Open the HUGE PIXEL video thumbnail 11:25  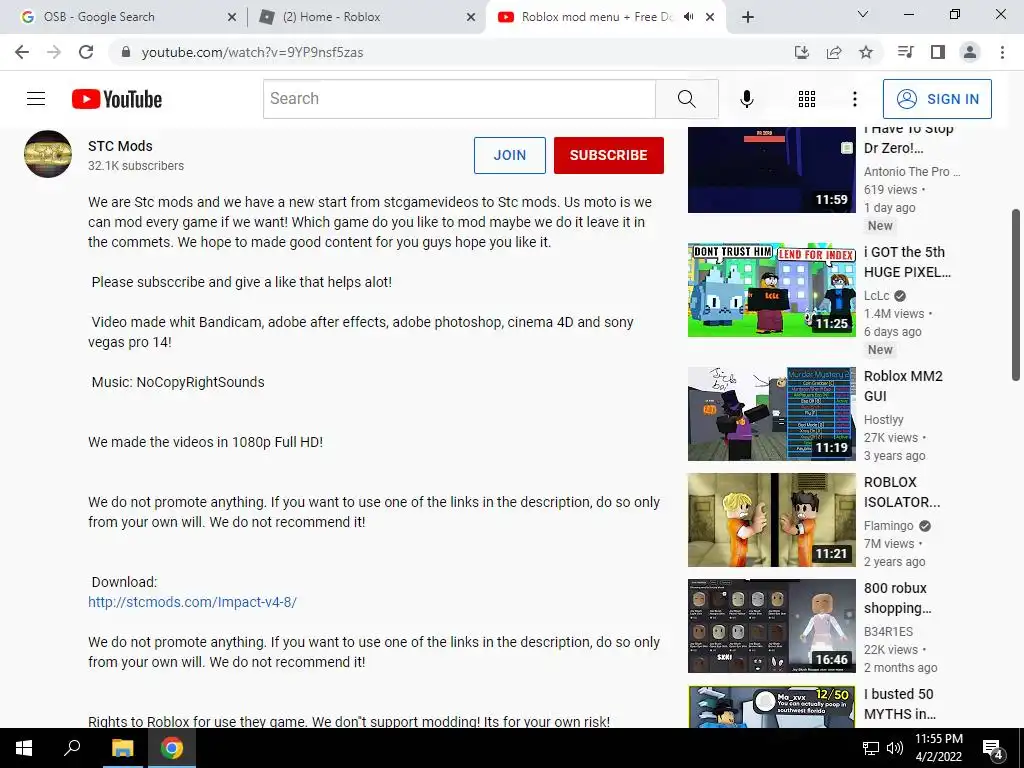771,290
